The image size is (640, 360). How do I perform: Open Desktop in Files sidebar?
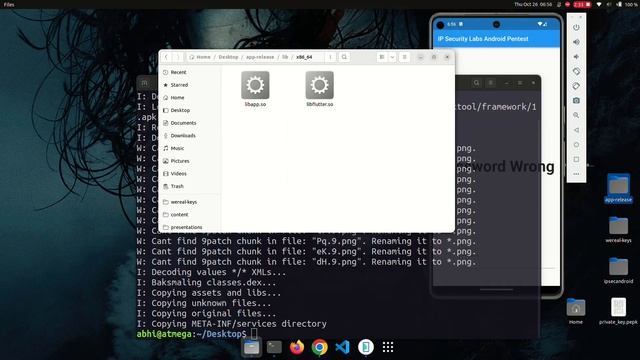[190, 110]
